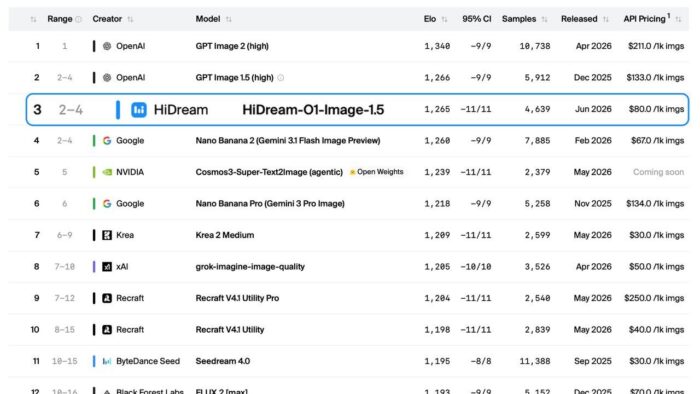Open the info icon next to GPT Image 1.5 (high)

pyautogui.click(x=280, y=78)
